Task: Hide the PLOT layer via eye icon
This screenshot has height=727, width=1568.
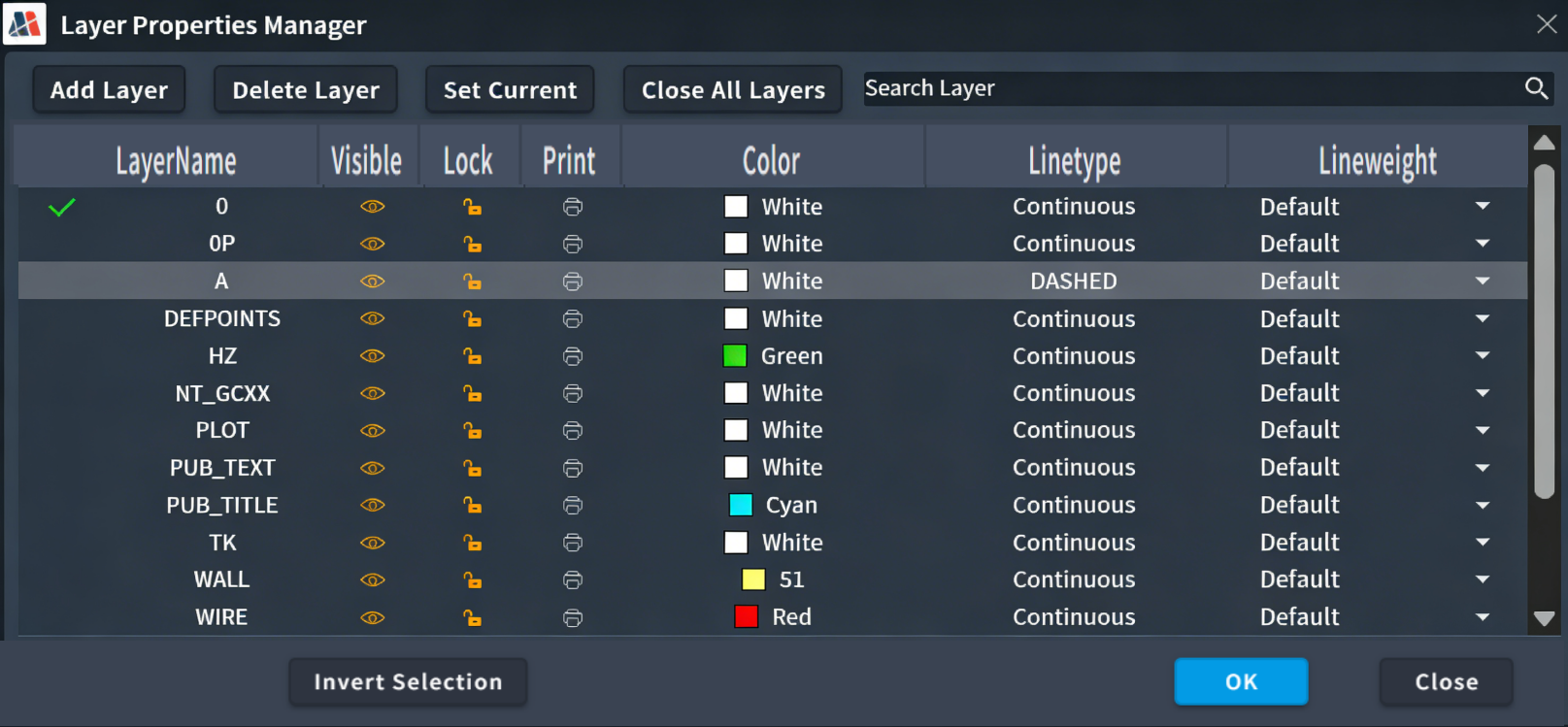Action: pyautogui.click(x=373, y=431)
